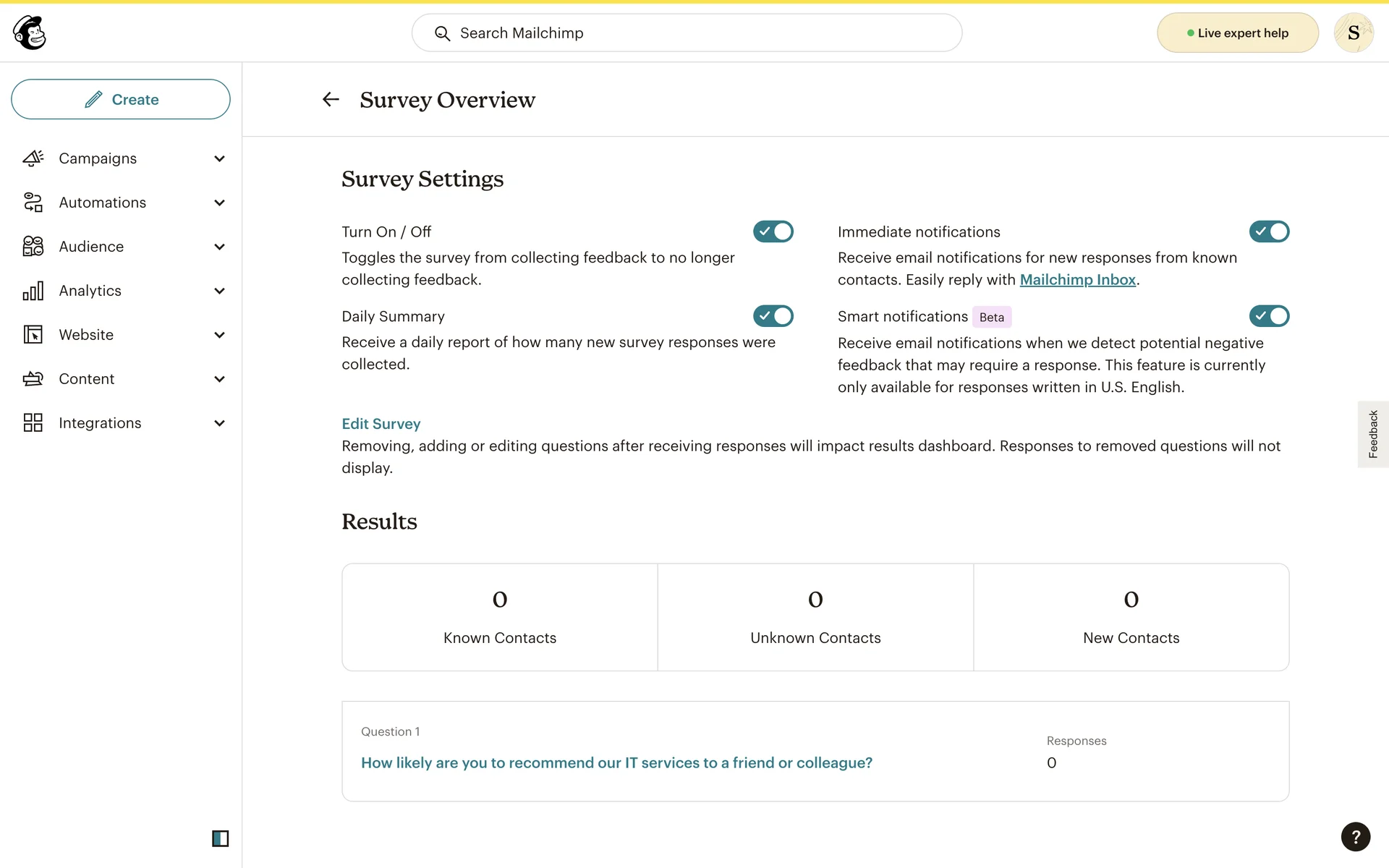Viewport: 1389px width, 868px height.
Task: Open the help question mark button
Action: (x=1355, y=837)
